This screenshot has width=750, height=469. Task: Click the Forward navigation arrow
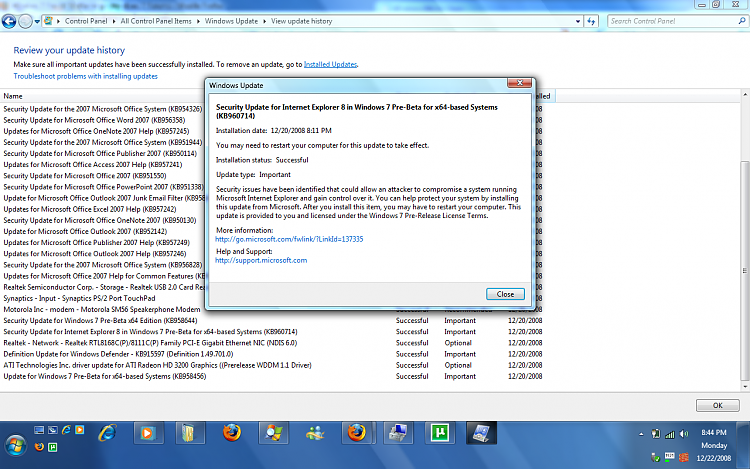[x=25, y=21]
